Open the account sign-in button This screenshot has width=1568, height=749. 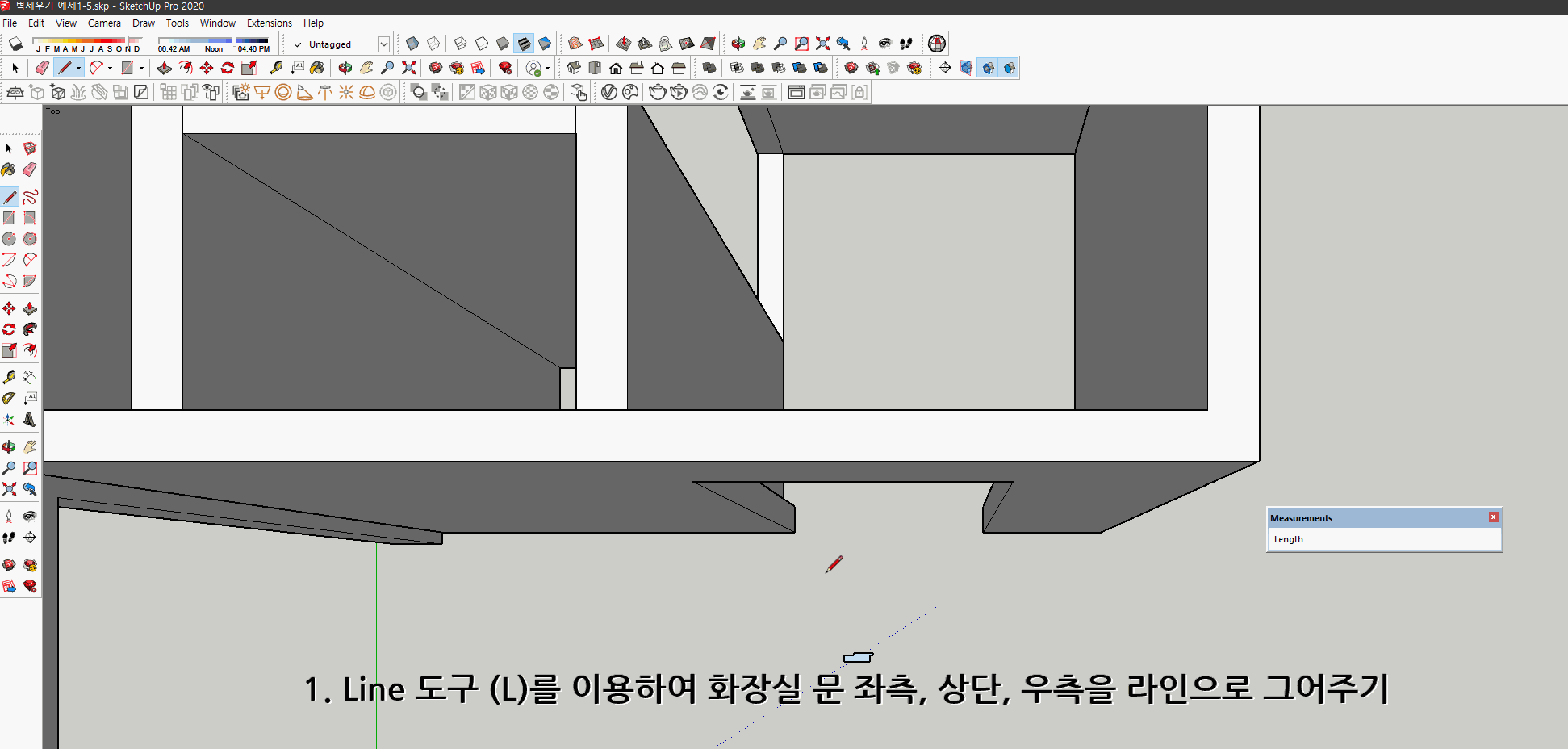(535, 68)
